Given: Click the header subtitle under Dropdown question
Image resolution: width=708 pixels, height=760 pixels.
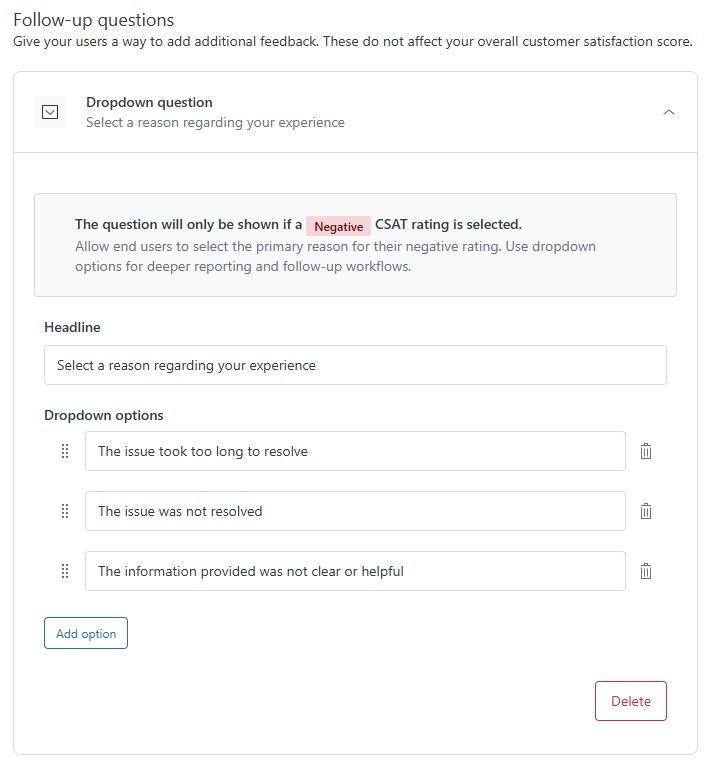Looking at the screenshot, I should coord(215,122).
